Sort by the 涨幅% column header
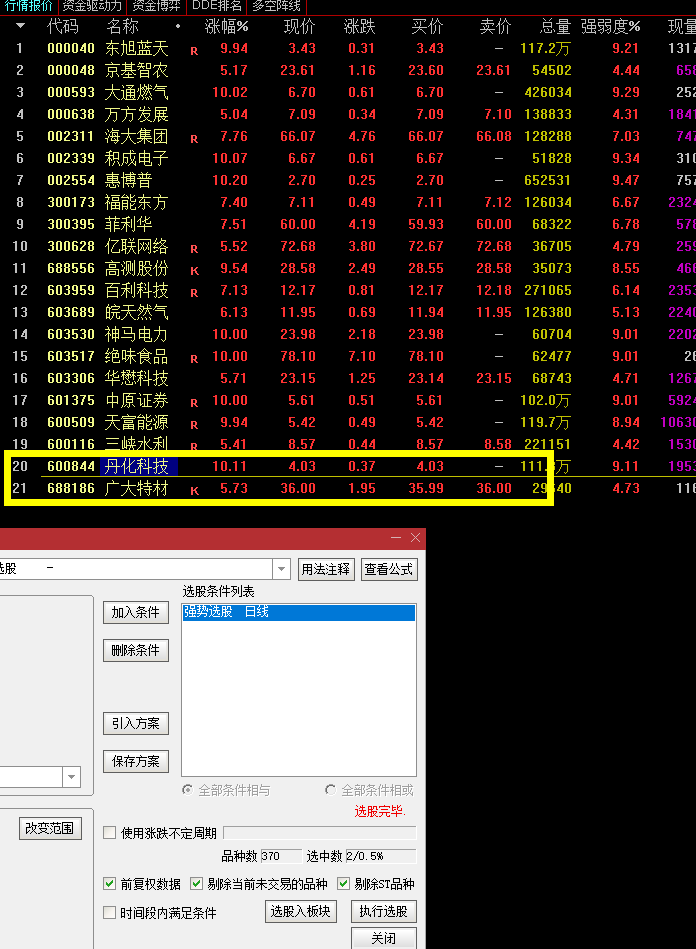 point(226,27)
